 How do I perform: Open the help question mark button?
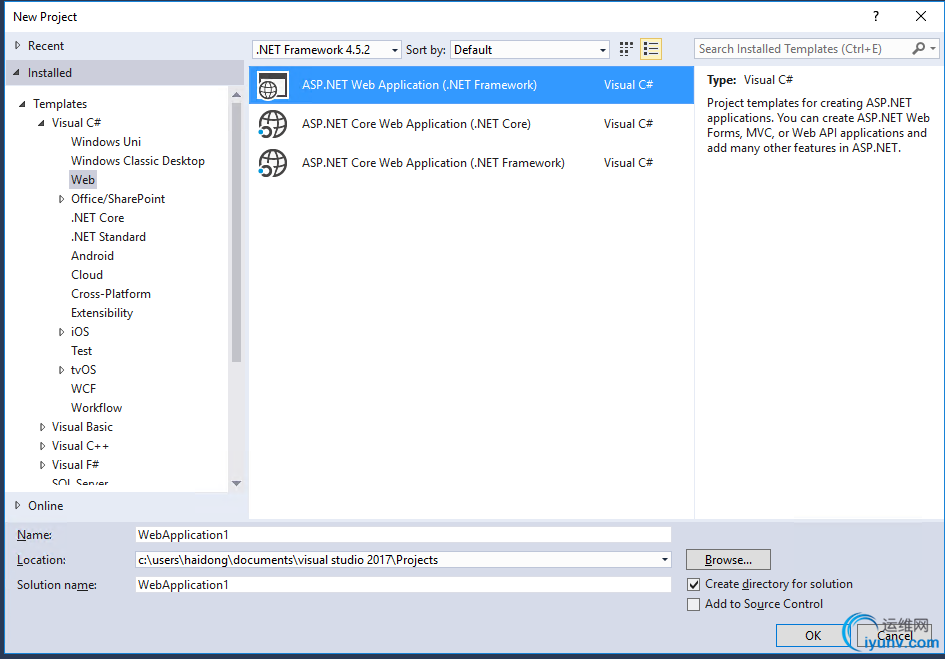coord(876,16)
